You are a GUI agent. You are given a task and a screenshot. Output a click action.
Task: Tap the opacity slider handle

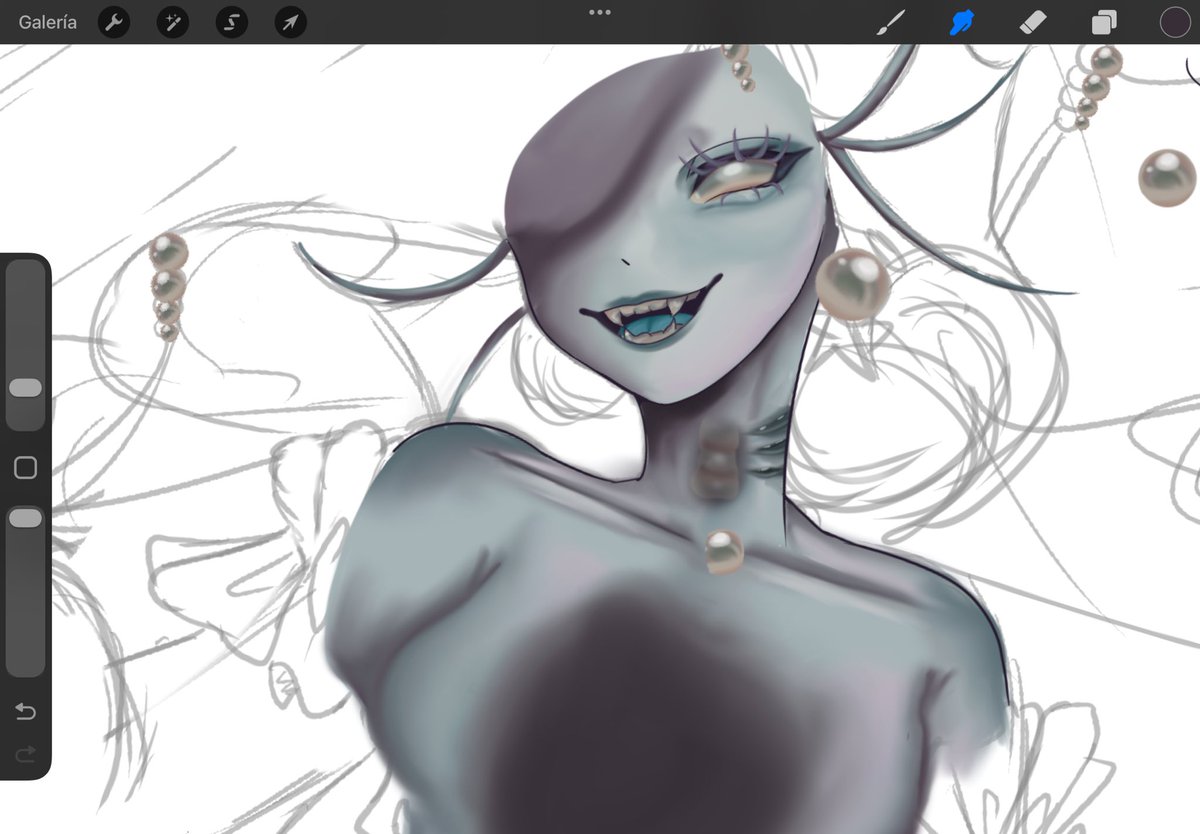click(x=26, y=517)
